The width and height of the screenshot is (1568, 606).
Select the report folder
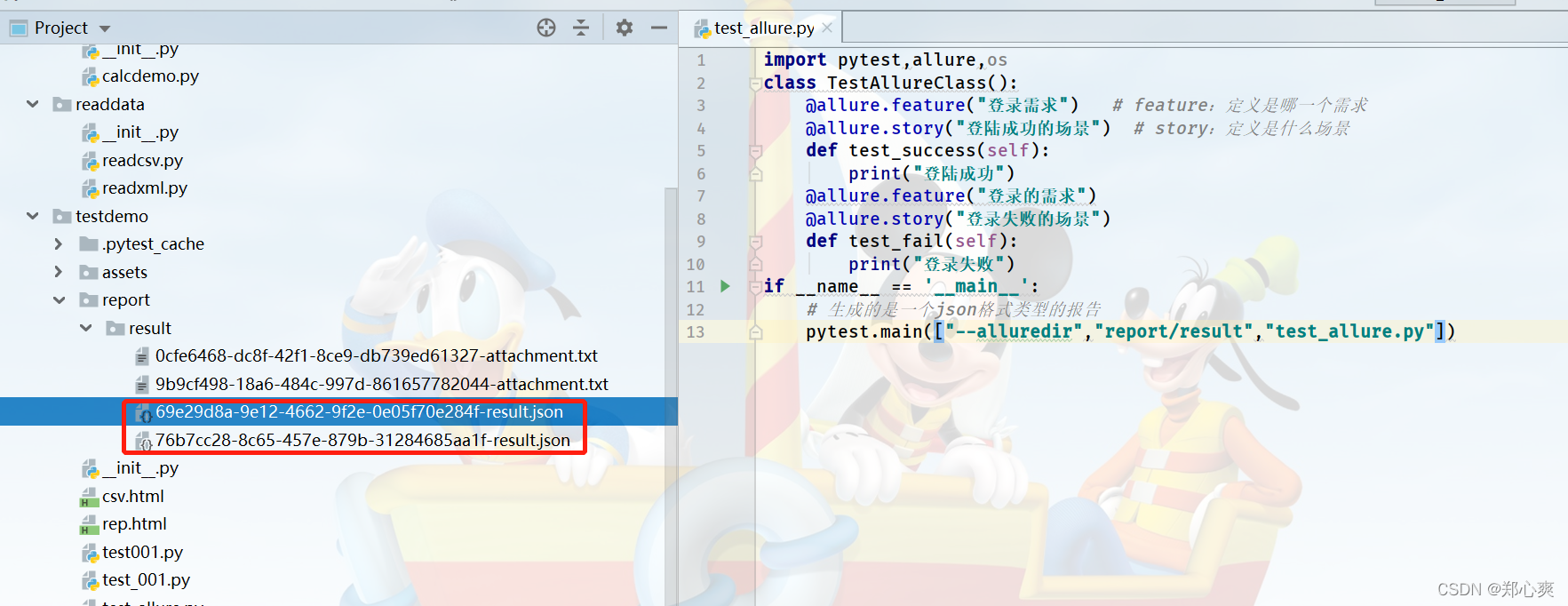pyautogui.click(x=126, y=299)
